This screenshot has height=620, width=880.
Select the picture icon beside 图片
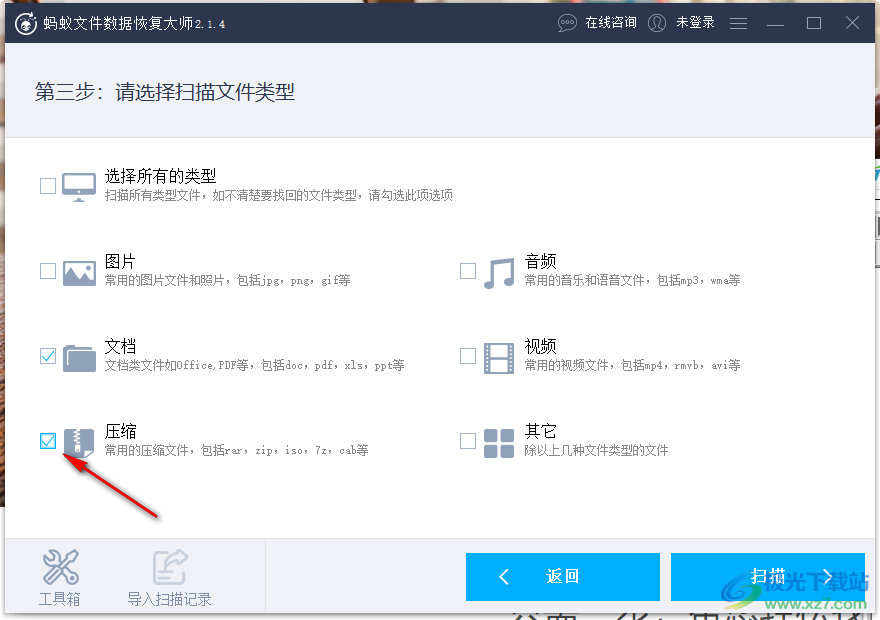pyautogui.click(x=79, y=270)
